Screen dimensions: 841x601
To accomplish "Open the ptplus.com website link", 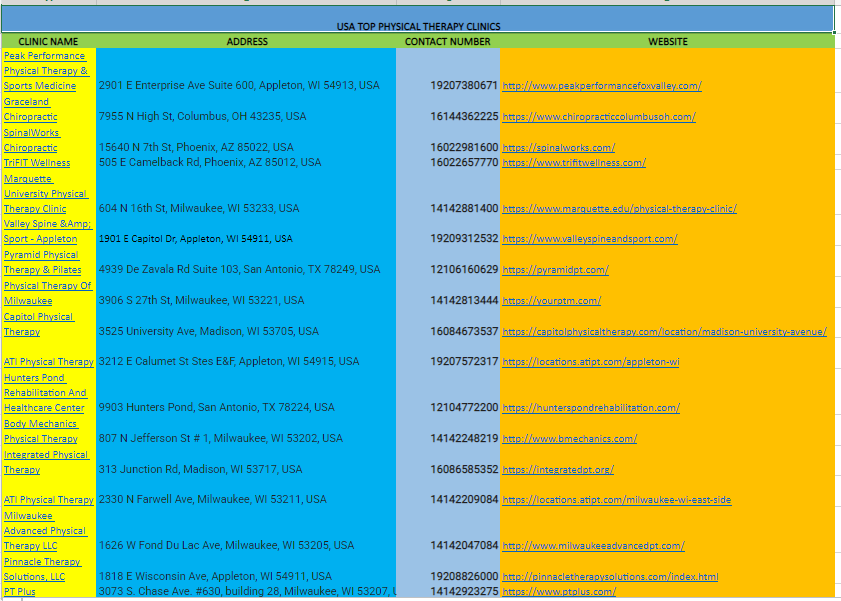I will (559, 592).
